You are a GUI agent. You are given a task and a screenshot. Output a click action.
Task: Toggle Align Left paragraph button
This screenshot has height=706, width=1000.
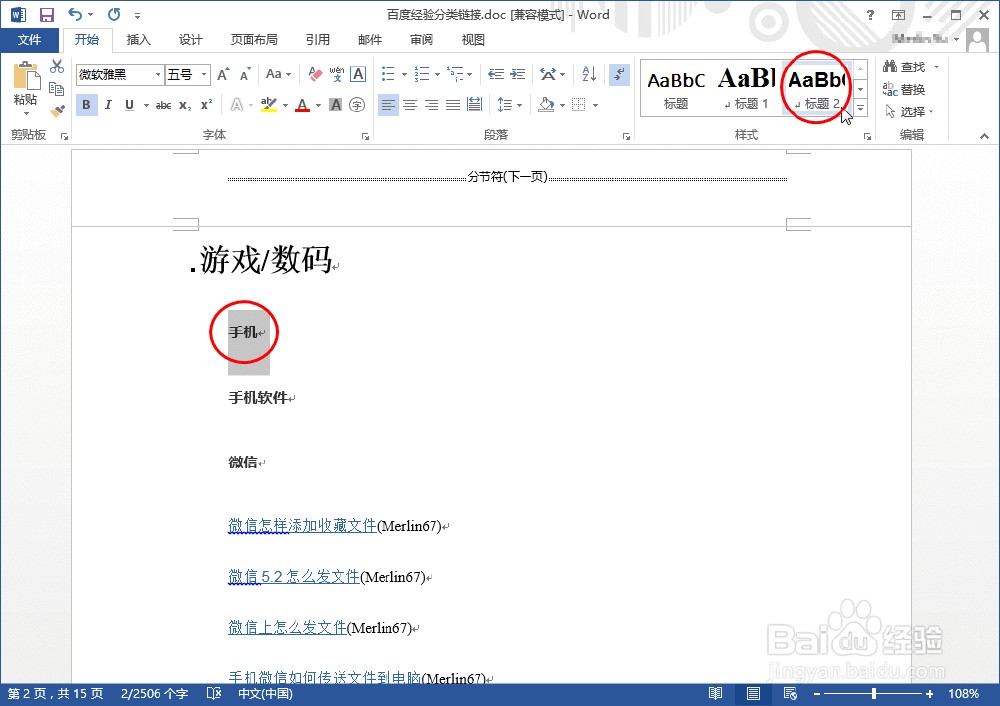388,105
